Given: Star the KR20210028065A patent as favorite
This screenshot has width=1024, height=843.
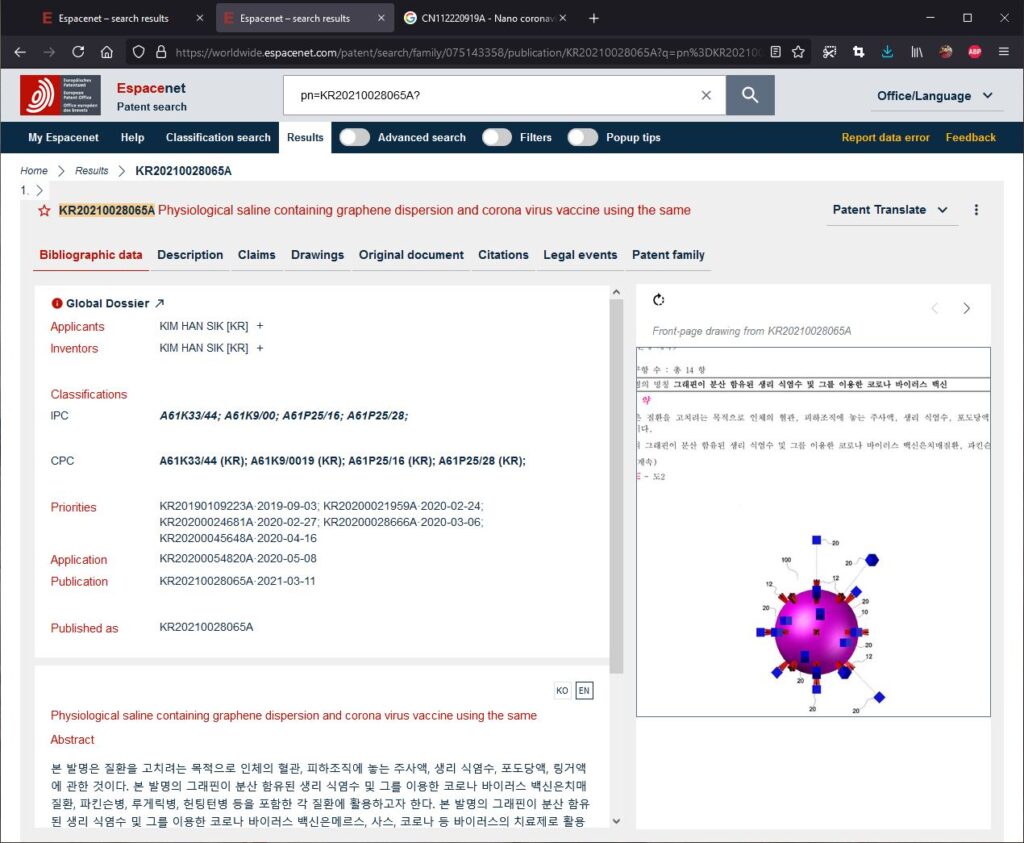Looking at the screenshot, I should pos(44,211).
